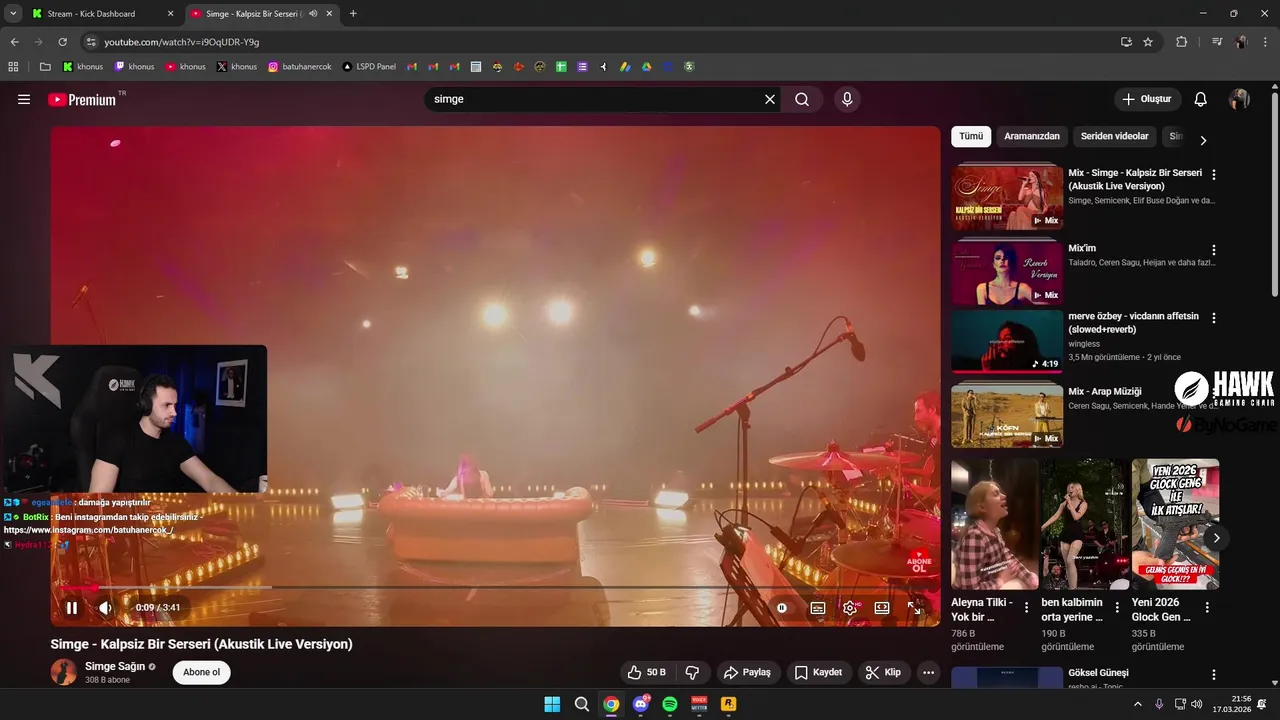Toggle autoplay switch in the player
The height and width of the screenshot is (720, 1280).
point(782,607)
